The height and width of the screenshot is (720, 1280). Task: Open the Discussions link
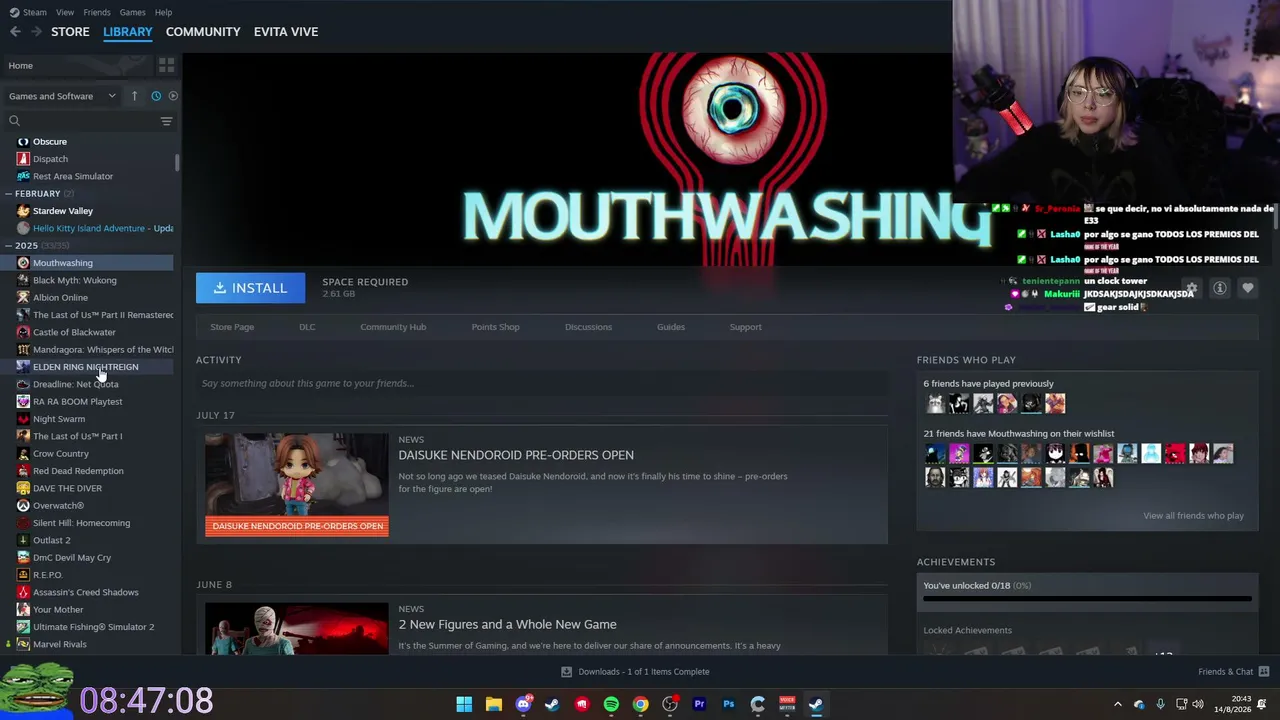tap(588, 327)
